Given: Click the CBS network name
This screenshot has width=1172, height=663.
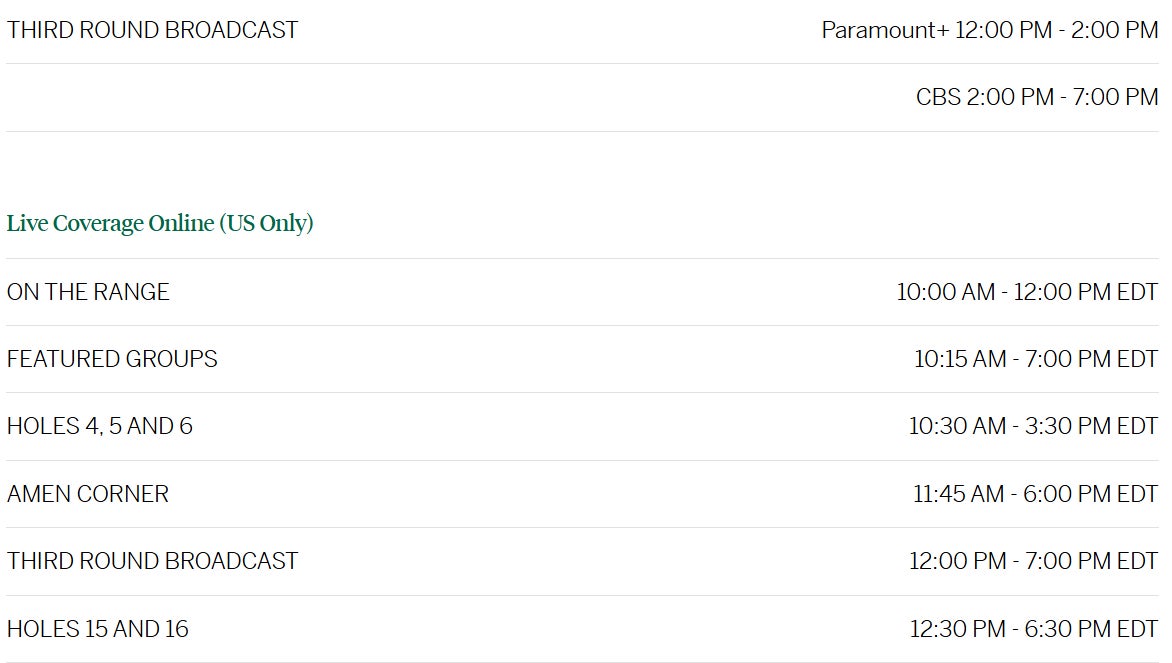Looking at the screenshot, I should [938, 97].
